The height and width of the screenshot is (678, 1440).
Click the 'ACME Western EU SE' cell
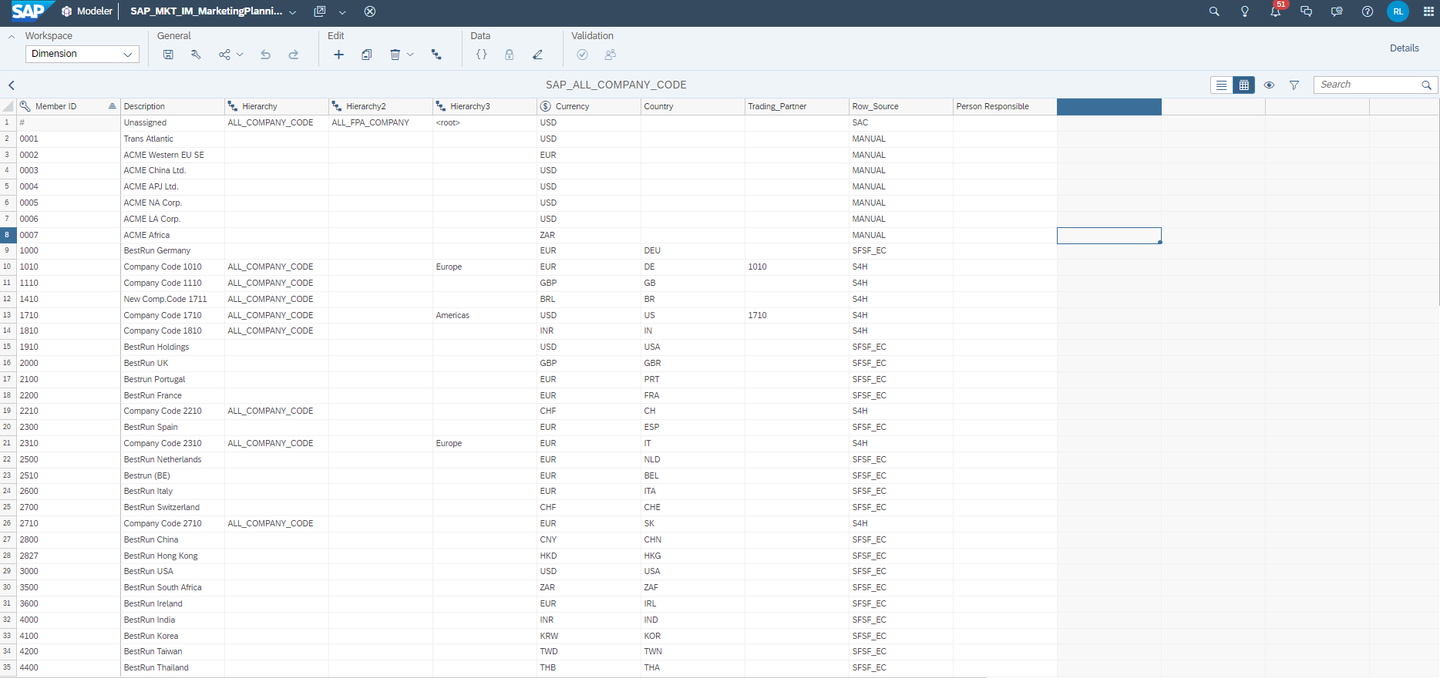[173, 155]
